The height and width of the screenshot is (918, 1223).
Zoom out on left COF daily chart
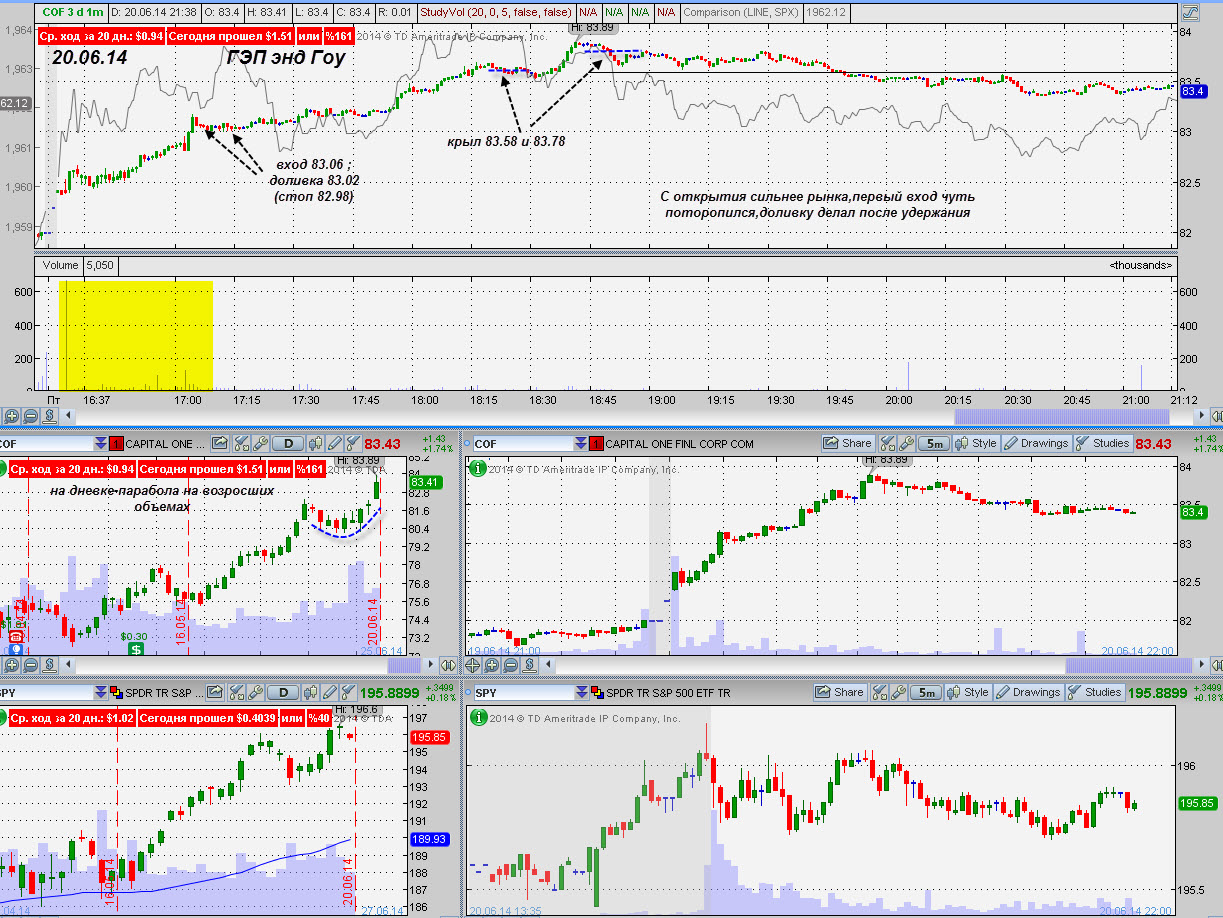click(x=30, y=665)
